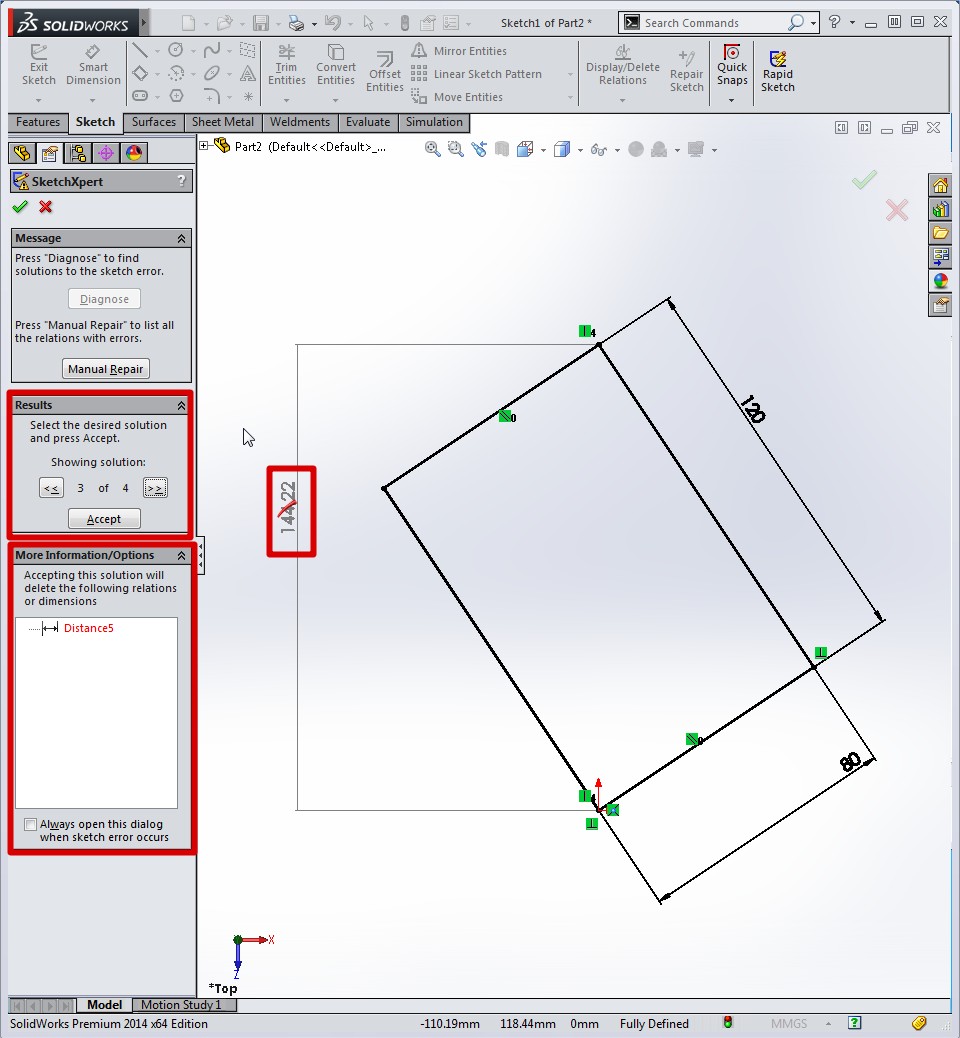
Task: Cancel SketchXpert with the red X
Action: 45,207
